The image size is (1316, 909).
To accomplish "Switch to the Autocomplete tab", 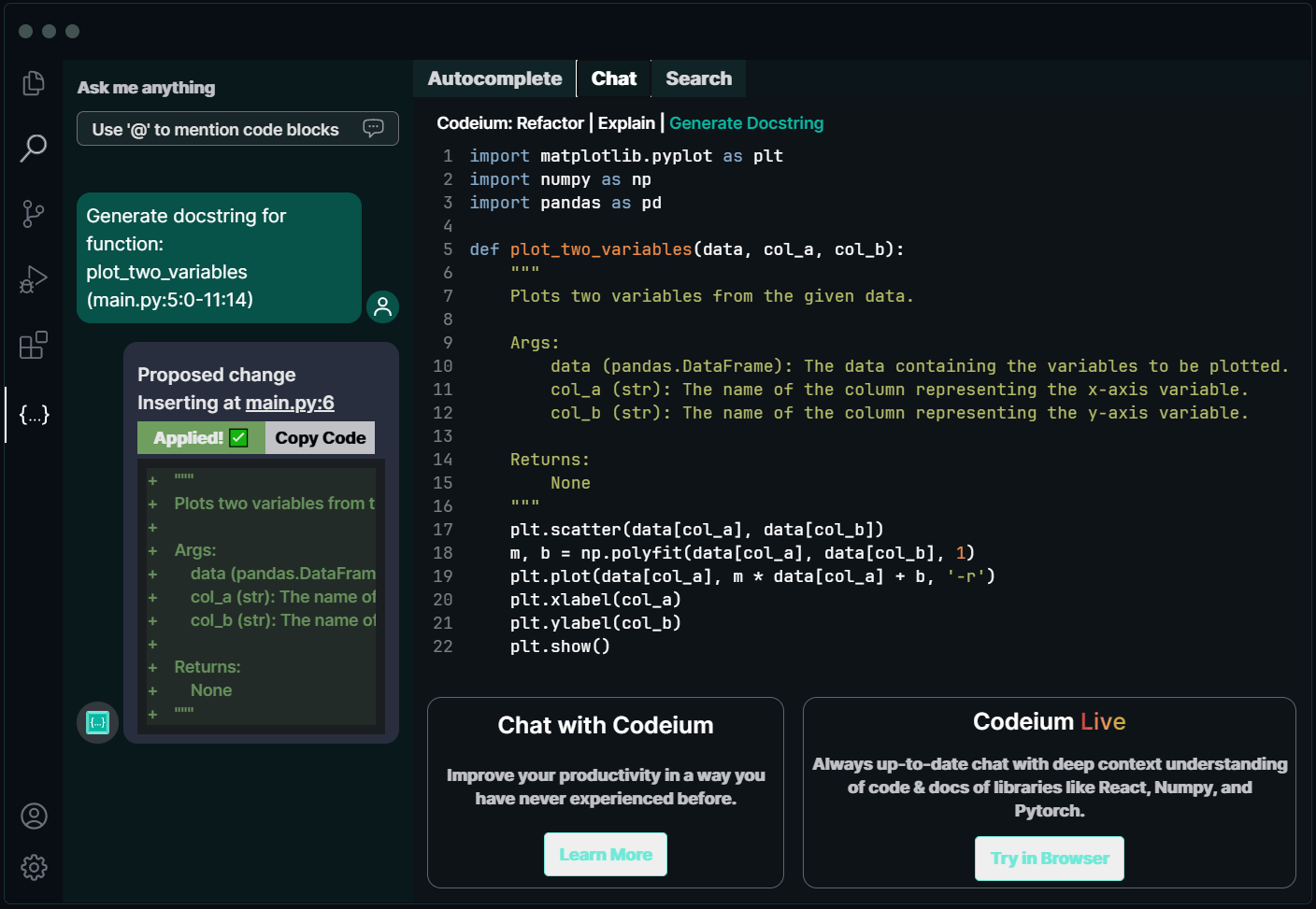I will 494,78.
